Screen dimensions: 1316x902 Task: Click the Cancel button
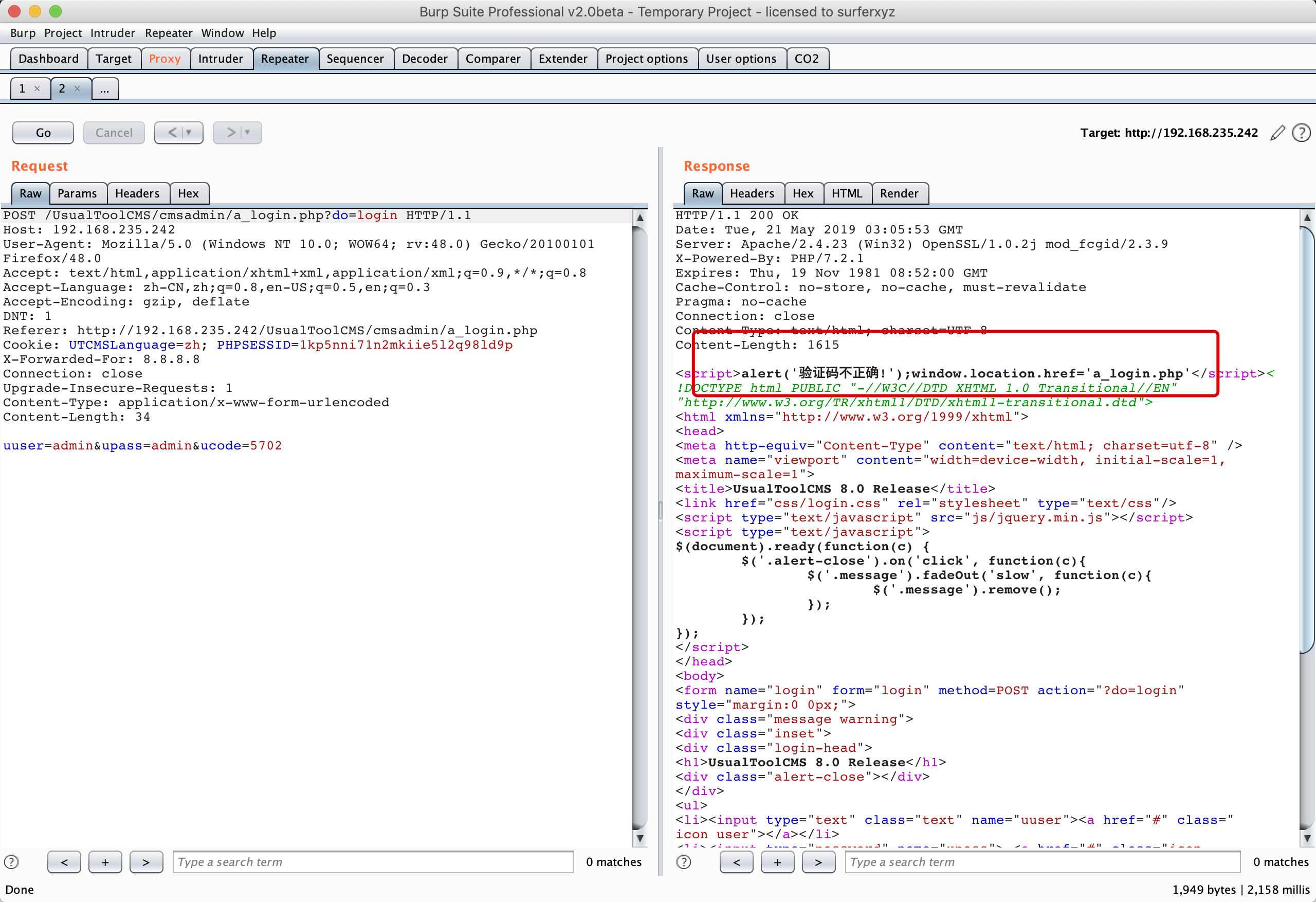[114, 133]
